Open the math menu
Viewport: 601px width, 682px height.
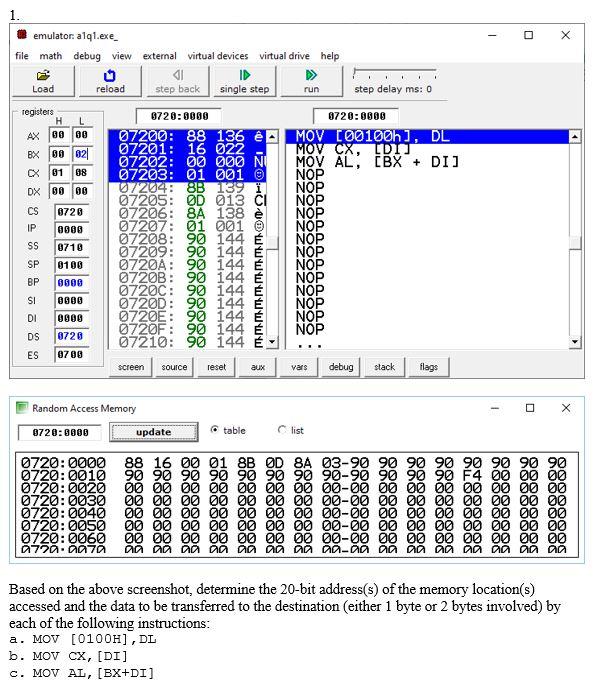tap(50, 56)
